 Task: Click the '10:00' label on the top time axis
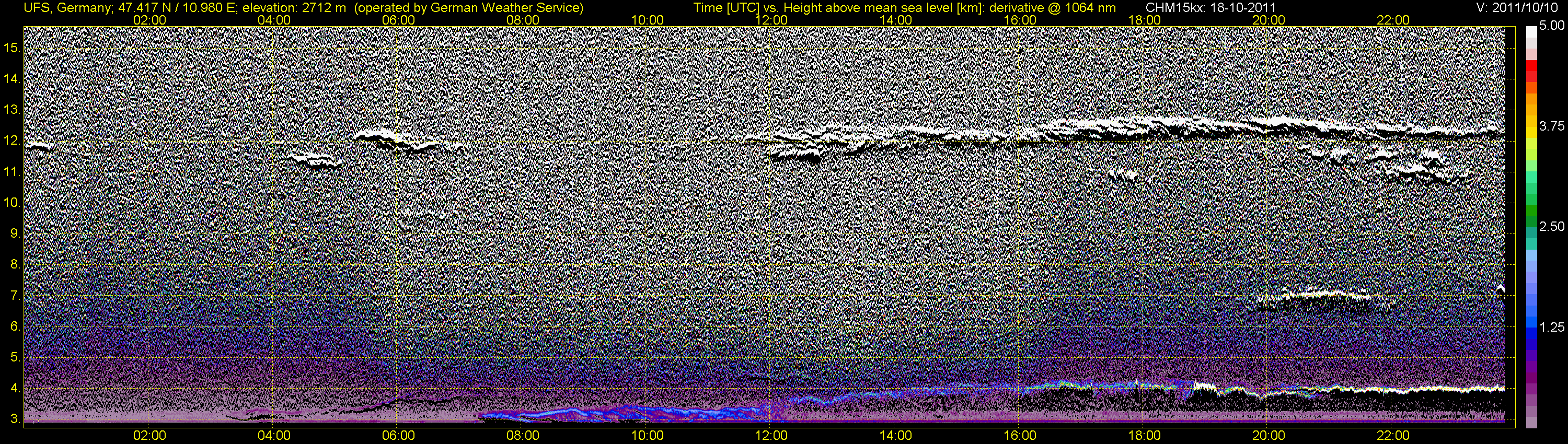click(x=647, y=20)
